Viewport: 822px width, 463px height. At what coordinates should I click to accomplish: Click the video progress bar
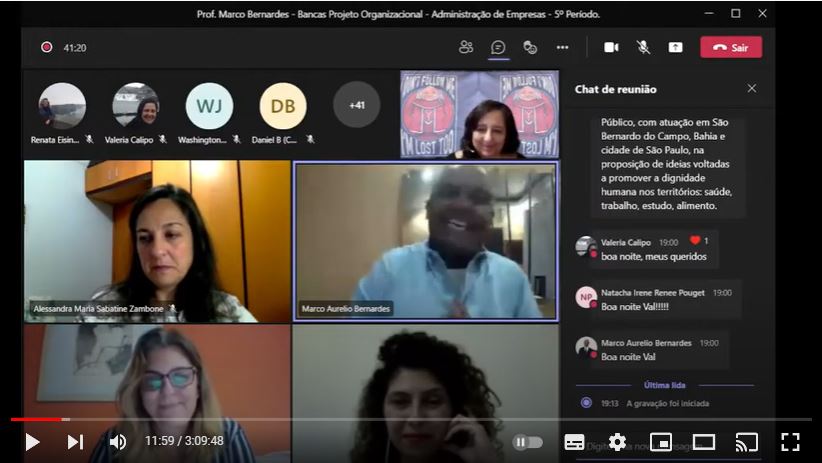[x=411, y=419]
